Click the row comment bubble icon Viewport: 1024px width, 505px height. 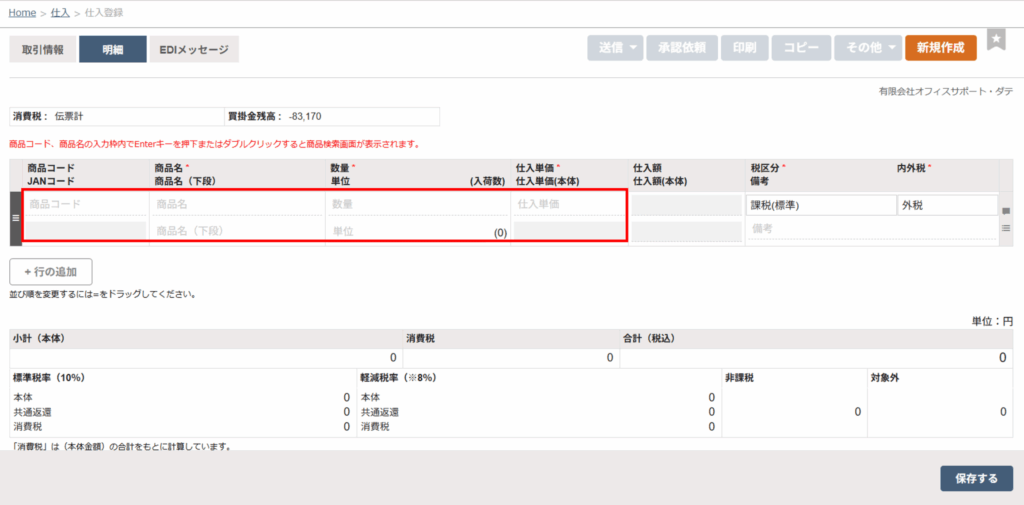click(x=1006, y=211)
